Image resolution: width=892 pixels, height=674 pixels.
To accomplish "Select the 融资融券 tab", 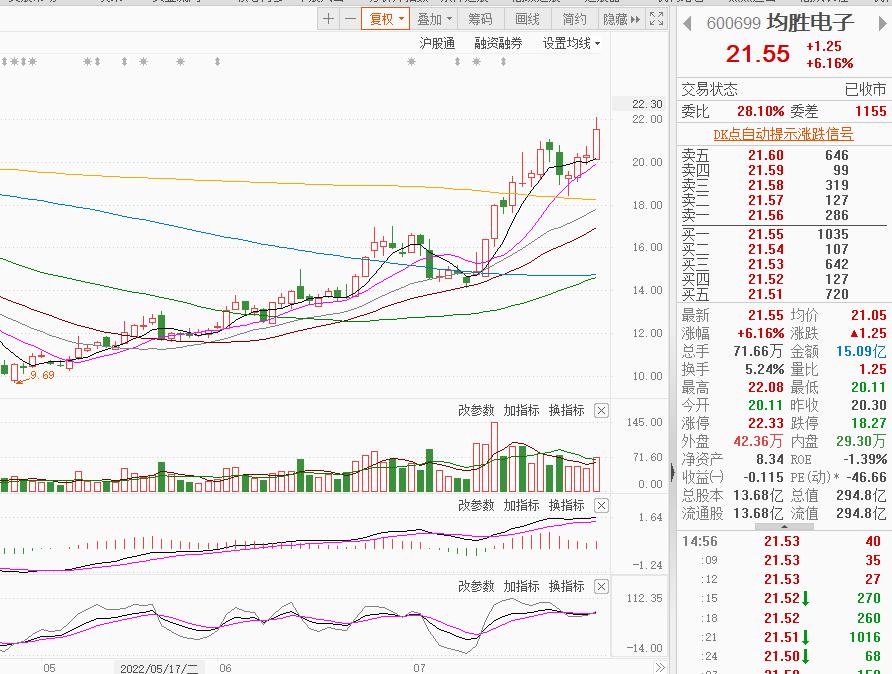I will pos(498,43).
